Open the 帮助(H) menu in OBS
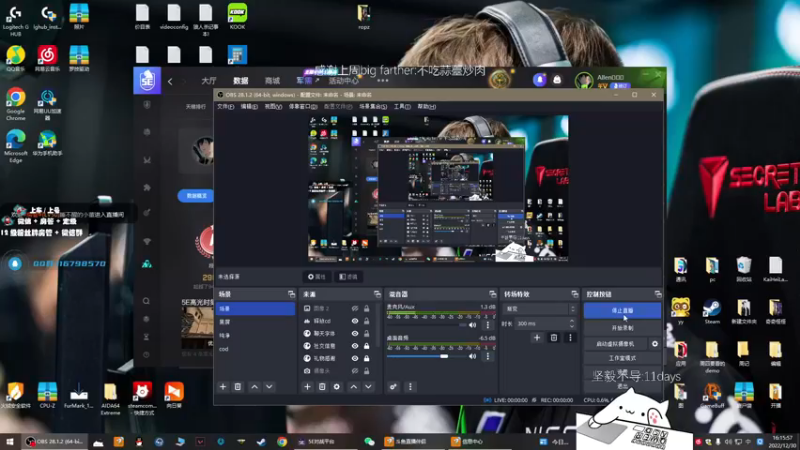800x450 pixels. [427, 107]
